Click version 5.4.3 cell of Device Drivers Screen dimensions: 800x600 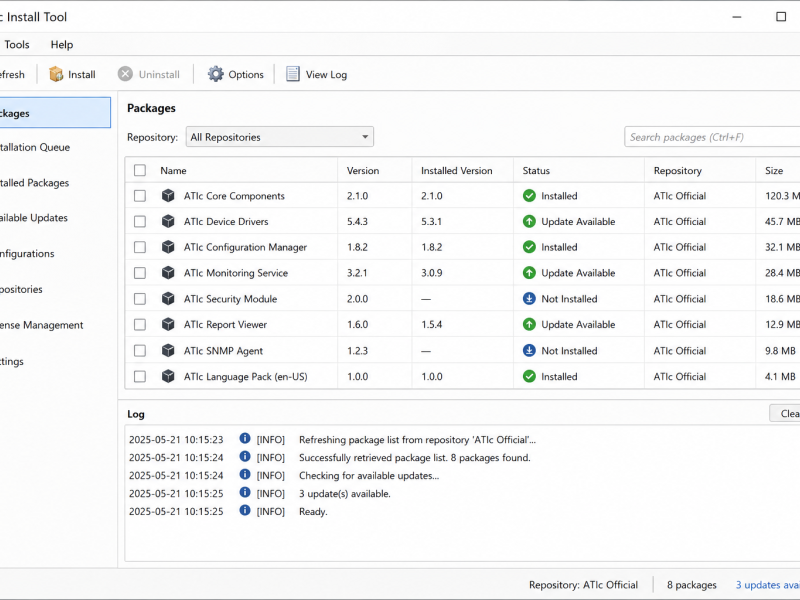click(357, 221)
